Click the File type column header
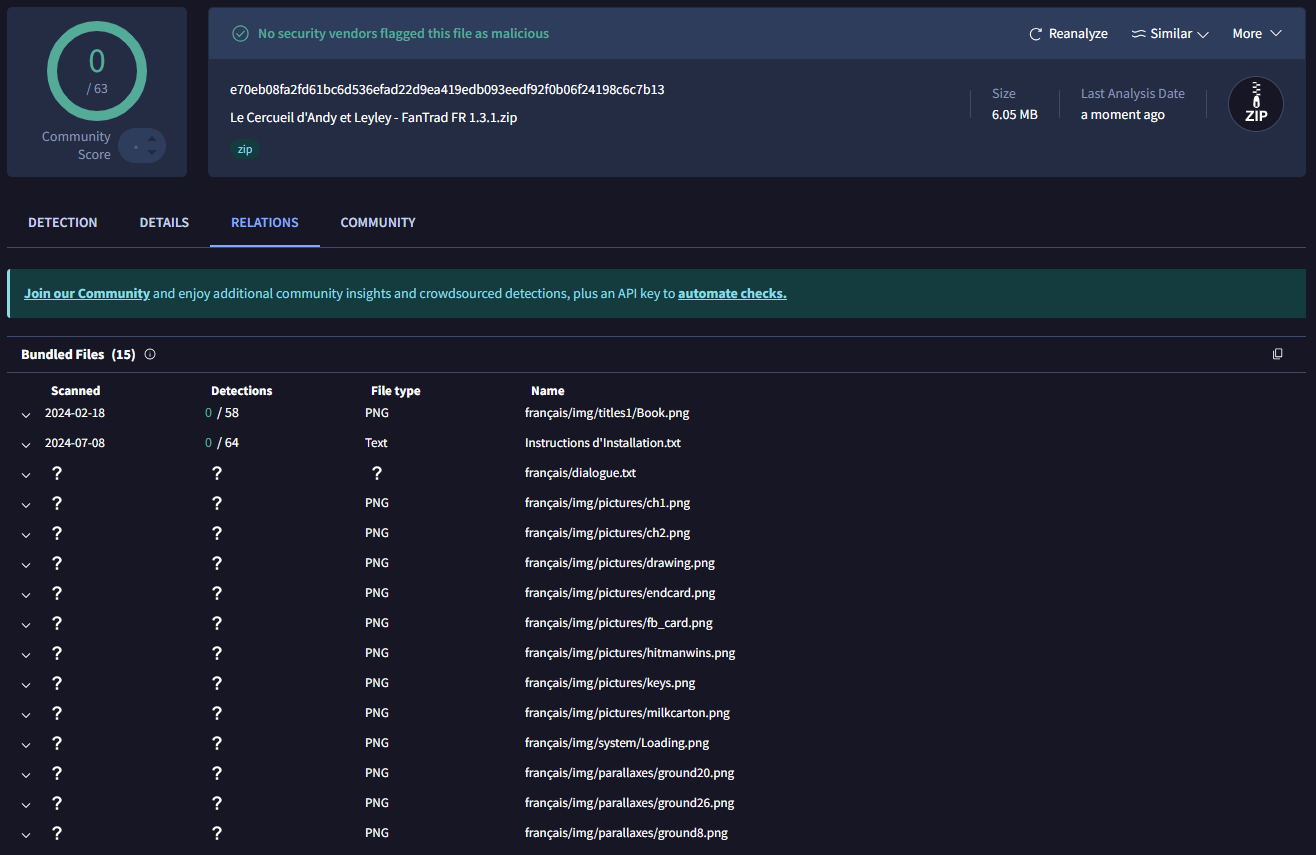 point(396,391)
